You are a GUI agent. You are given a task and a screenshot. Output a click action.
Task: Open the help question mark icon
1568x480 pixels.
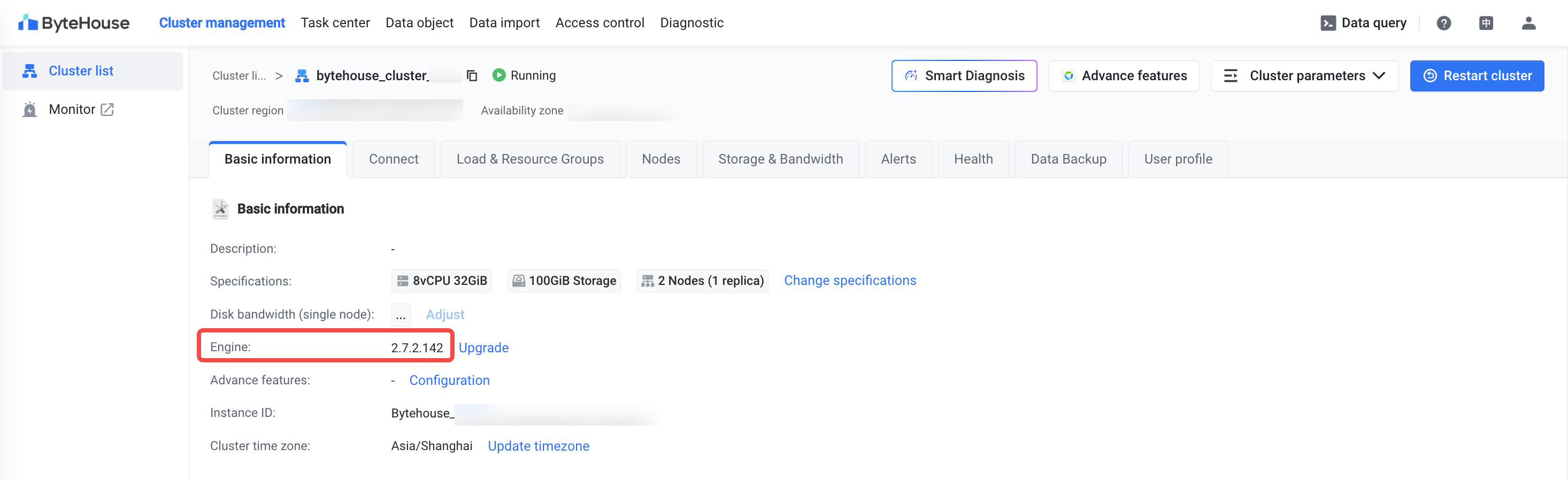[1443, 23]
